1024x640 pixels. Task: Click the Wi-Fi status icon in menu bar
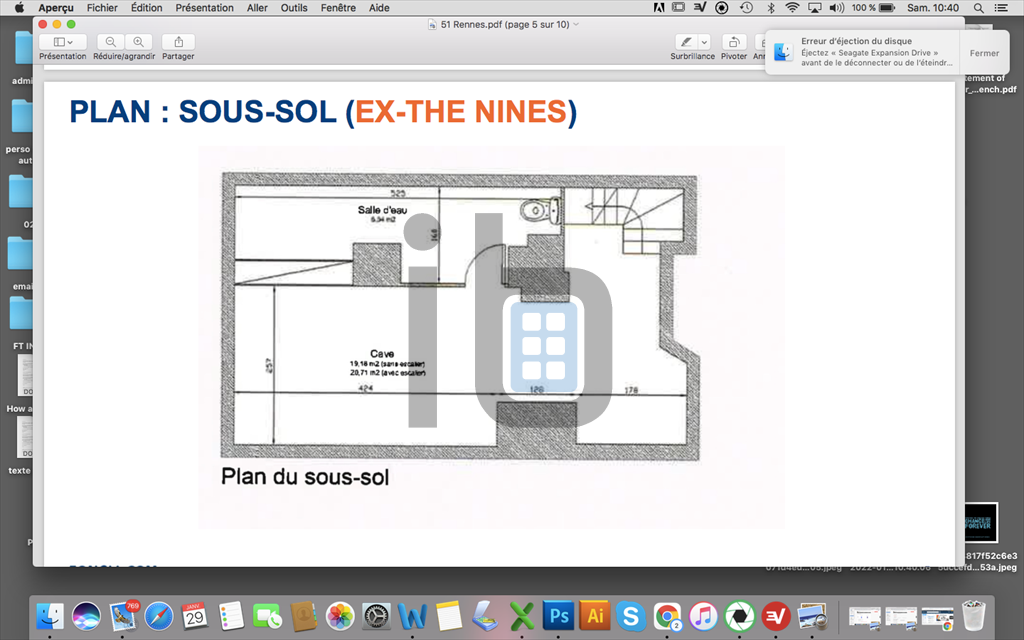pos(792,7)
